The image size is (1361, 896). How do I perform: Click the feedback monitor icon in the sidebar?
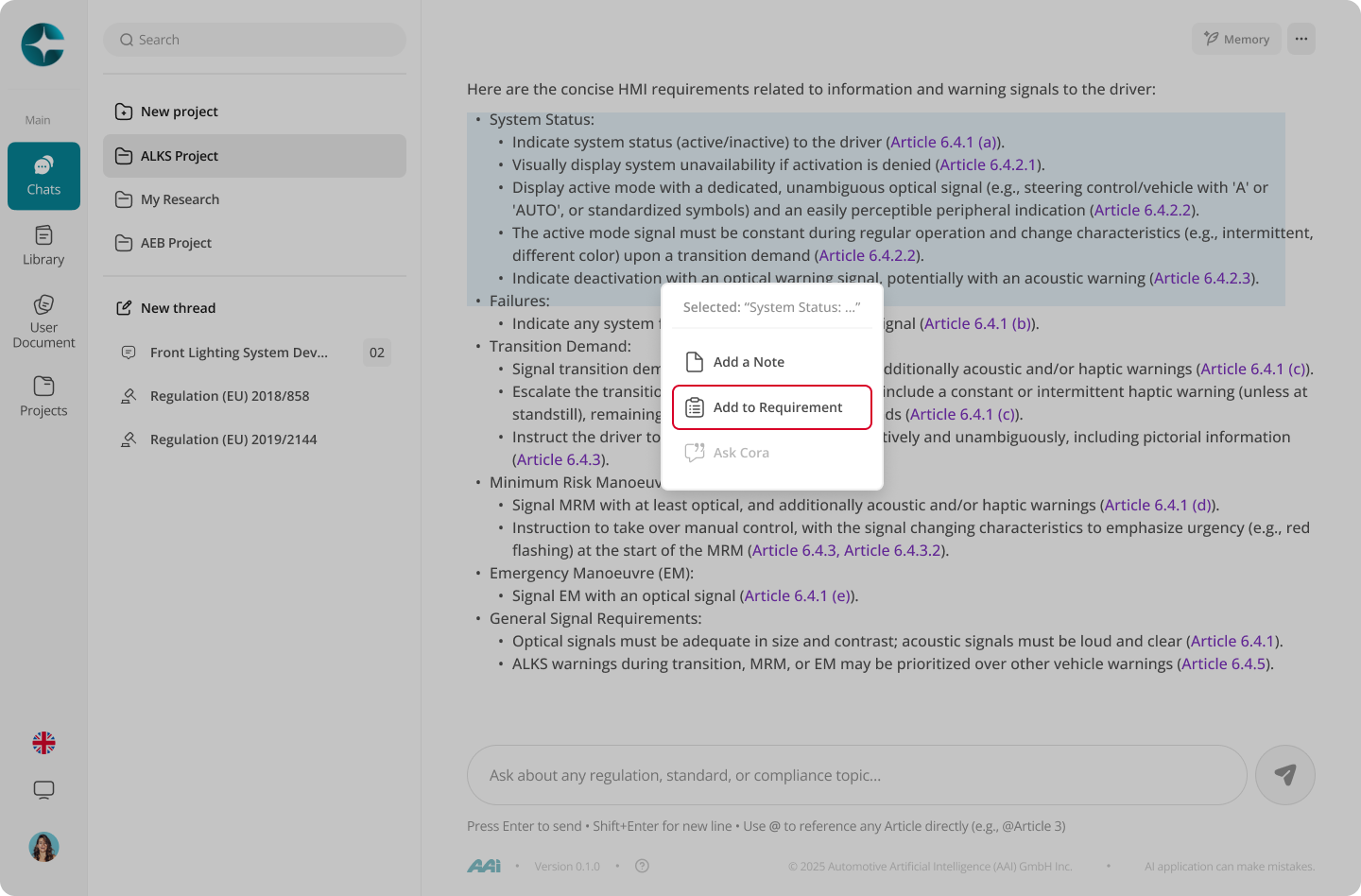[x=43, y=790]
